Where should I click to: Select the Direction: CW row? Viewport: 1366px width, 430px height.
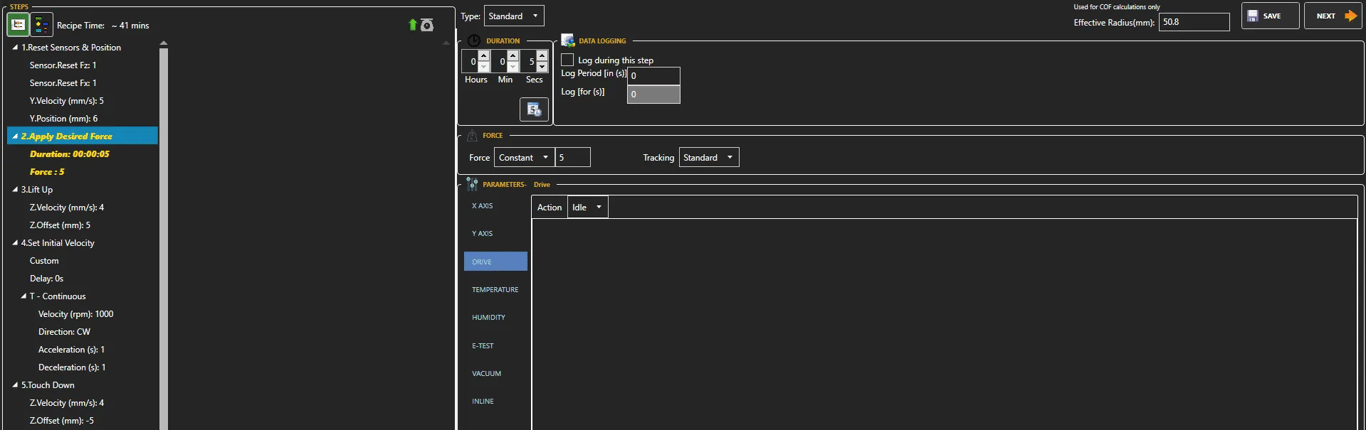click(x=64, y=332)
